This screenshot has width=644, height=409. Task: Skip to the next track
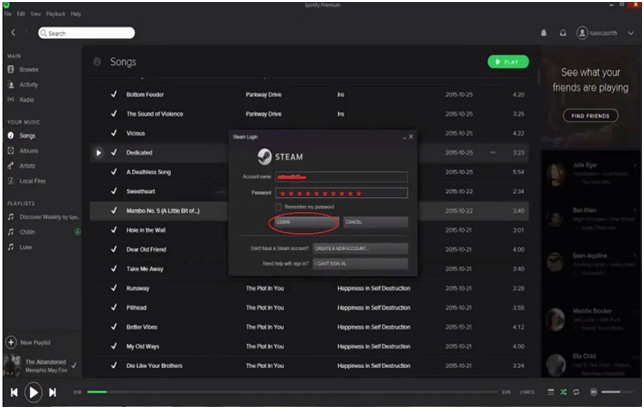(53, 392)
